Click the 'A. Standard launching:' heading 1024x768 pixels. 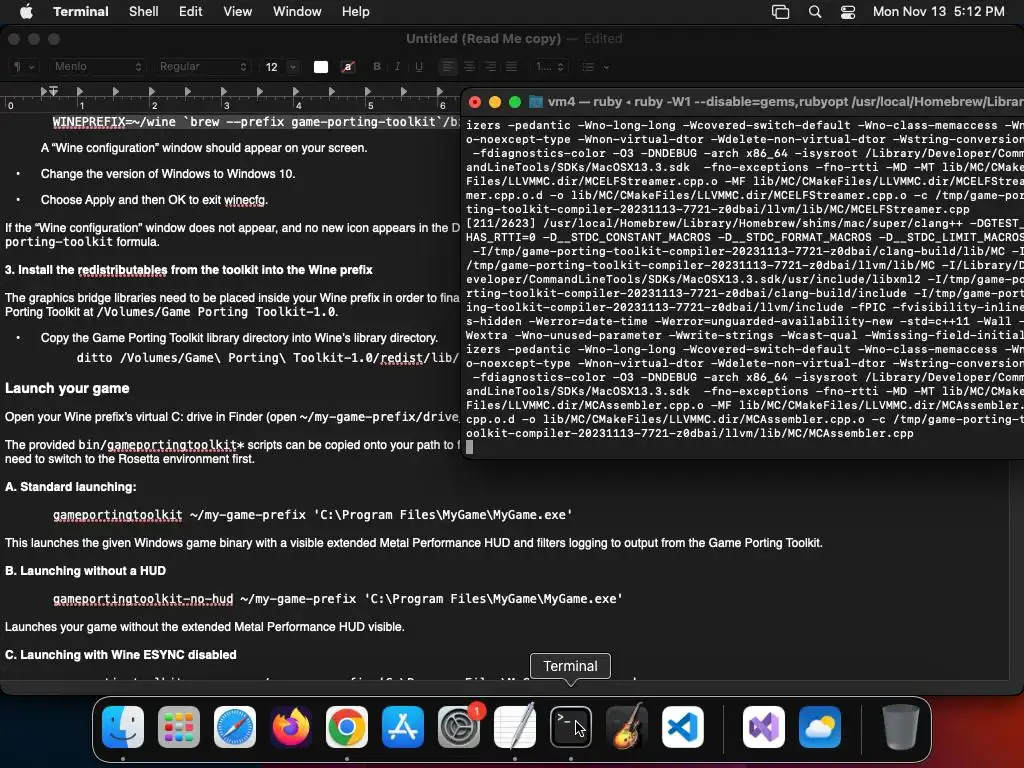click(x=71, y=487)
